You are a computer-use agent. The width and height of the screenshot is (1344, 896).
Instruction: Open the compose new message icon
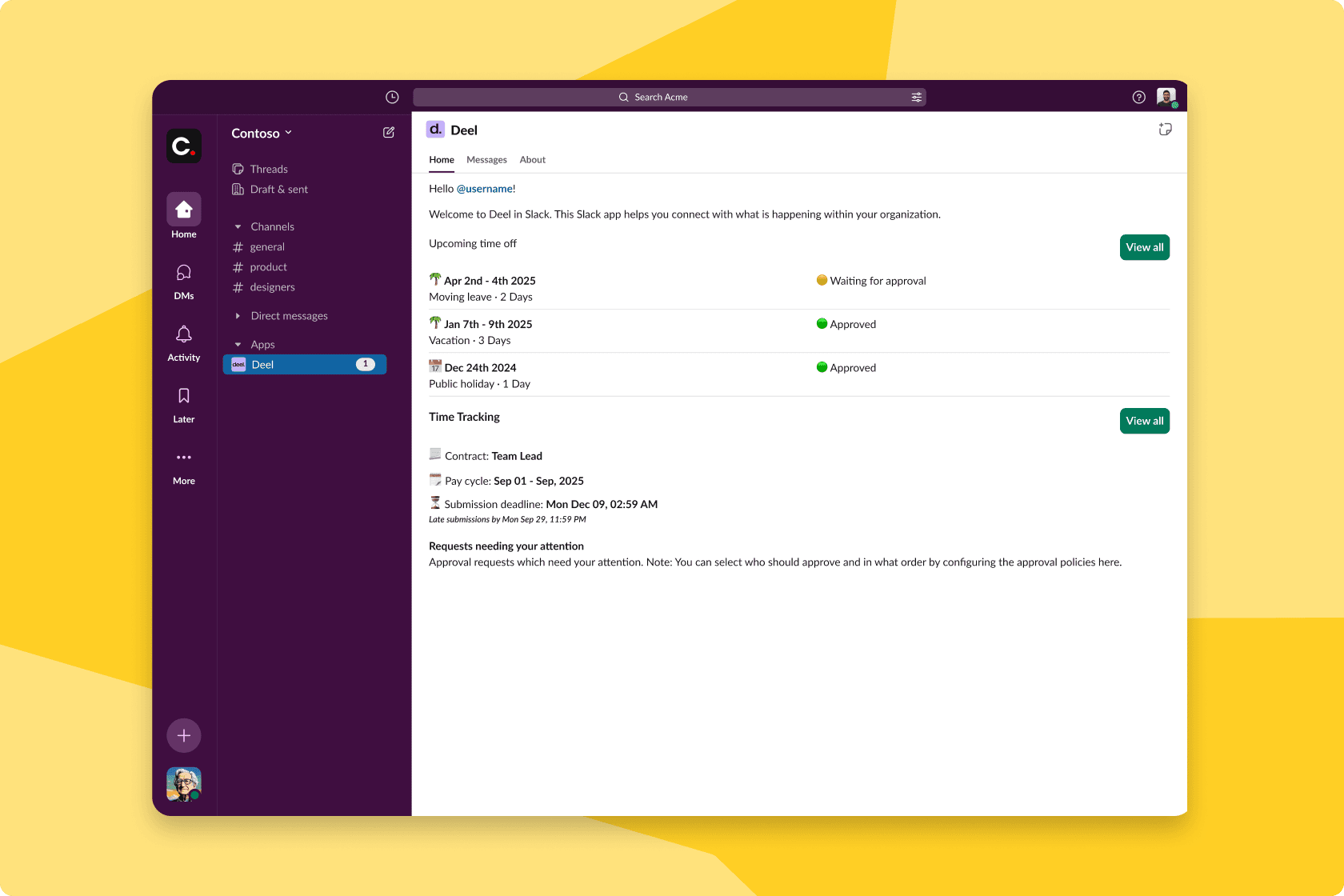coord(388,132)
